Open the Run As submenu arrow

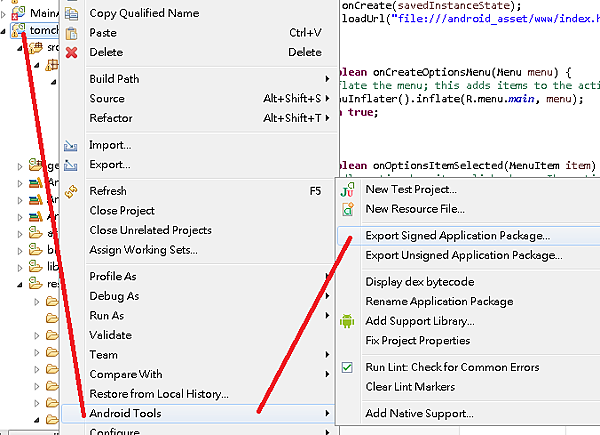tap(327, 315)
